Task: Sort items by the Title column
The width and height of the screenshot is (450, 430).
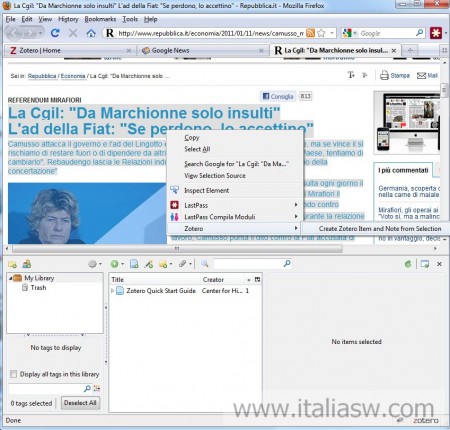Action: click(x=155, y=279)
